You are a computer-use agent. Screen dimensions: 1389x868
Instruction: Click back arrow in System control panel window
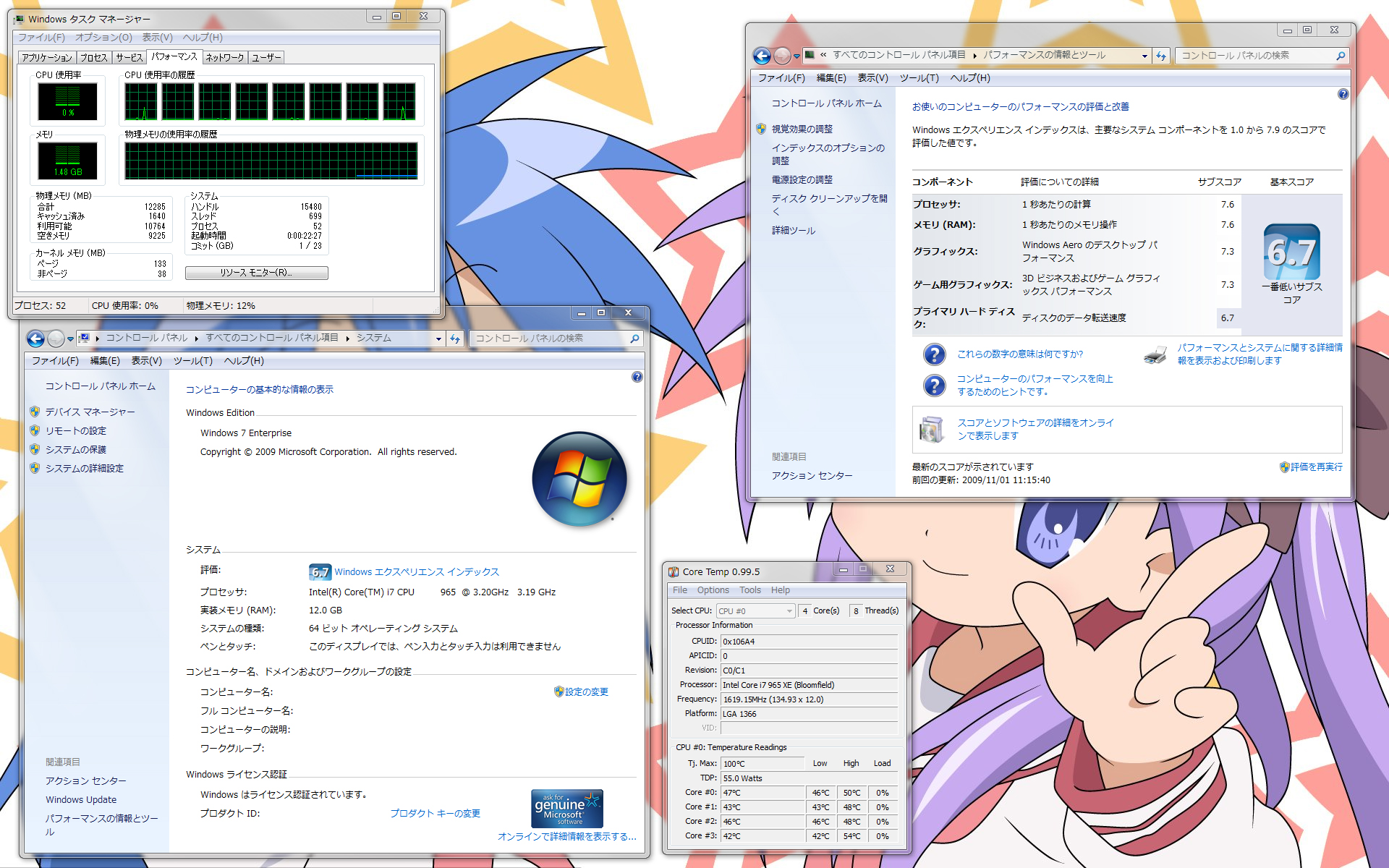[35, 339]
